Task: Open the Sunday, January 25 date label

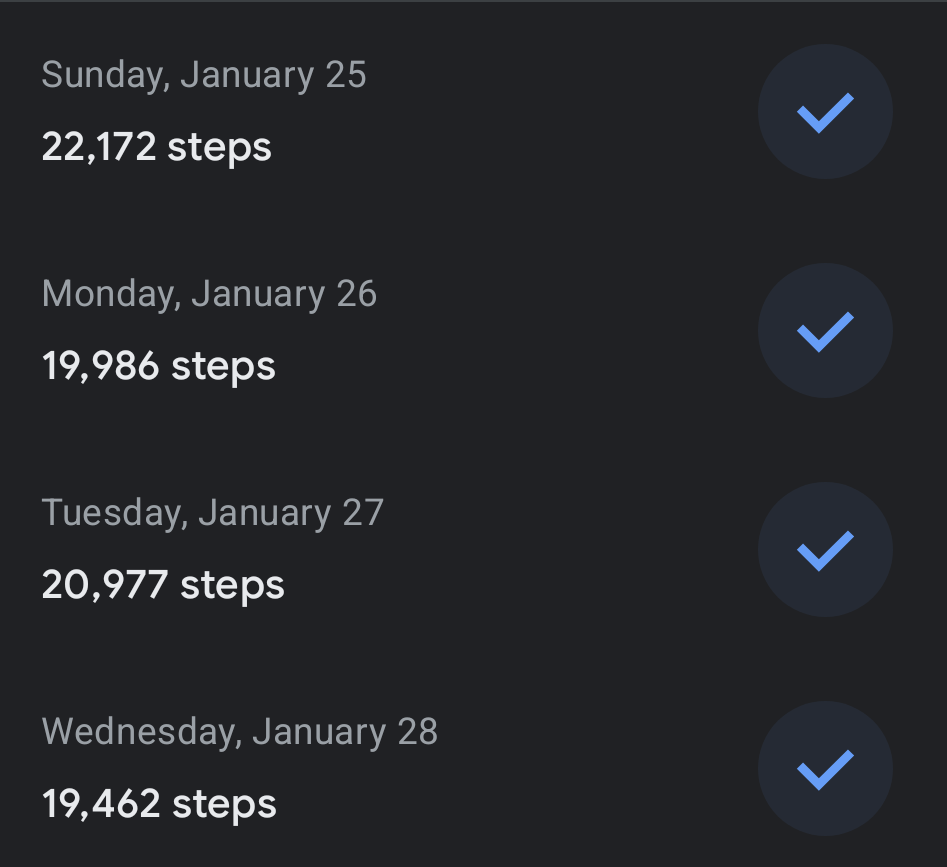Action: [x=204, y=75]
